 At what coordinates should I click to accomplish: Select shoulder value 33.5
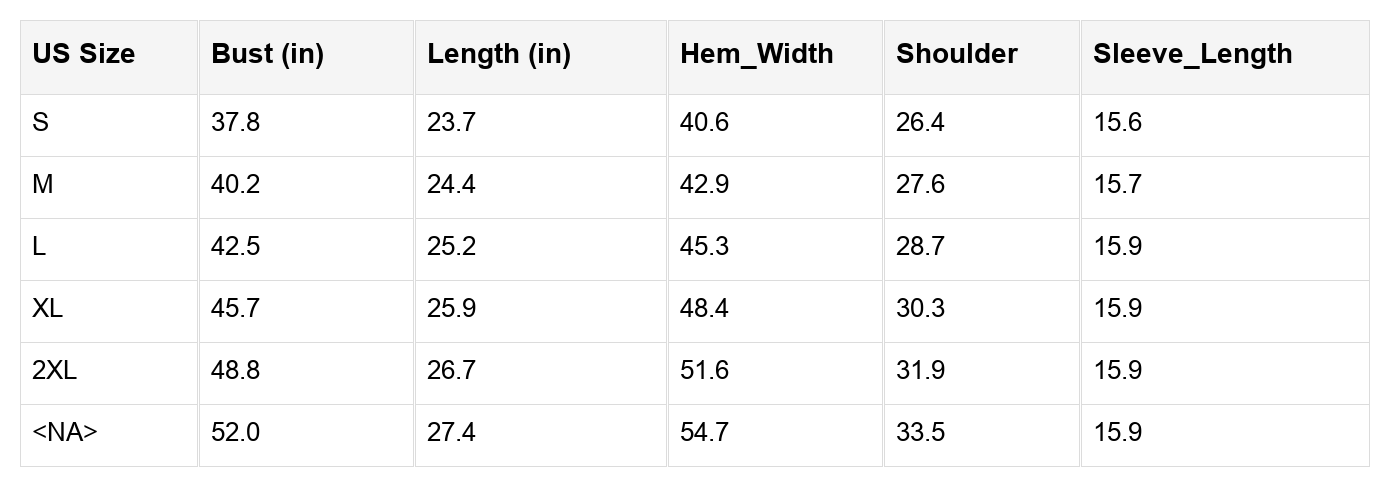pos(920,433)
